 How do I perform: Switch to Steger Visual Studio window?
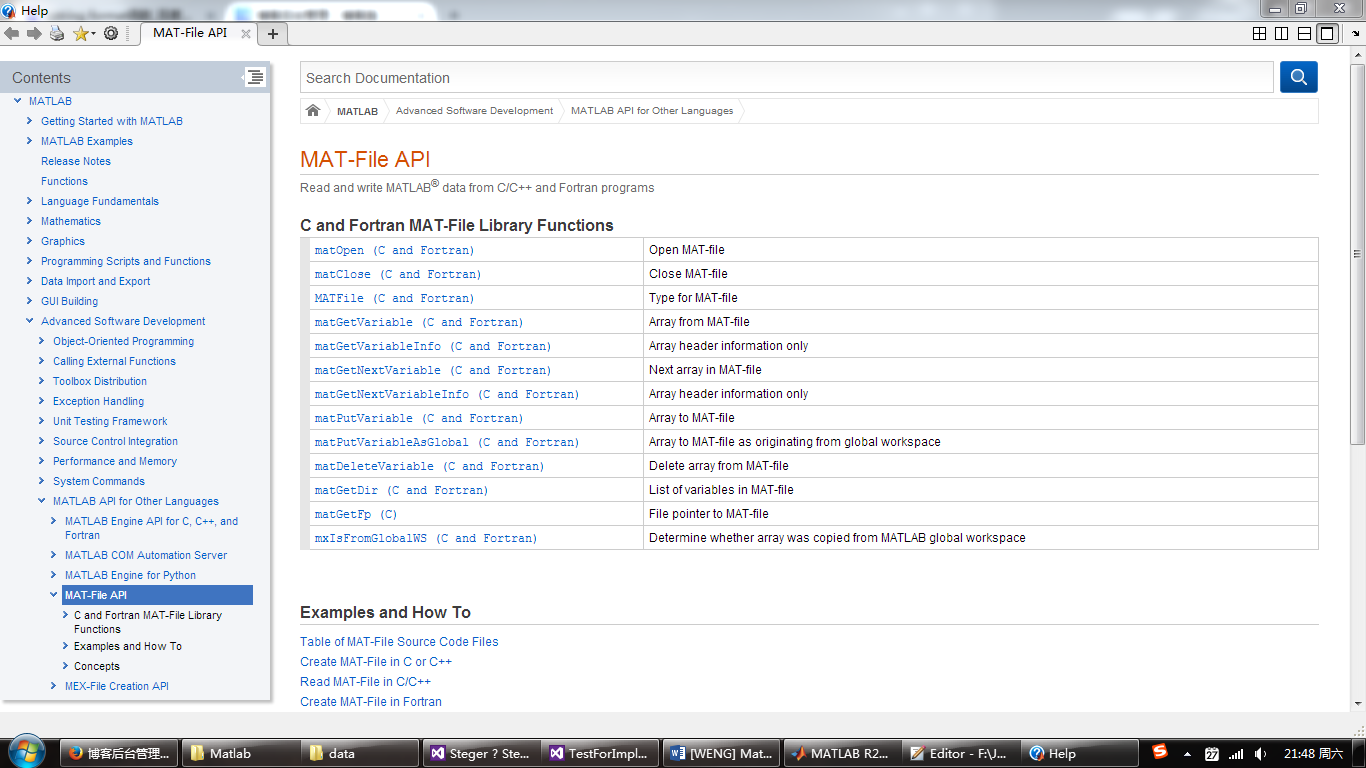click(x=480, y=753)
